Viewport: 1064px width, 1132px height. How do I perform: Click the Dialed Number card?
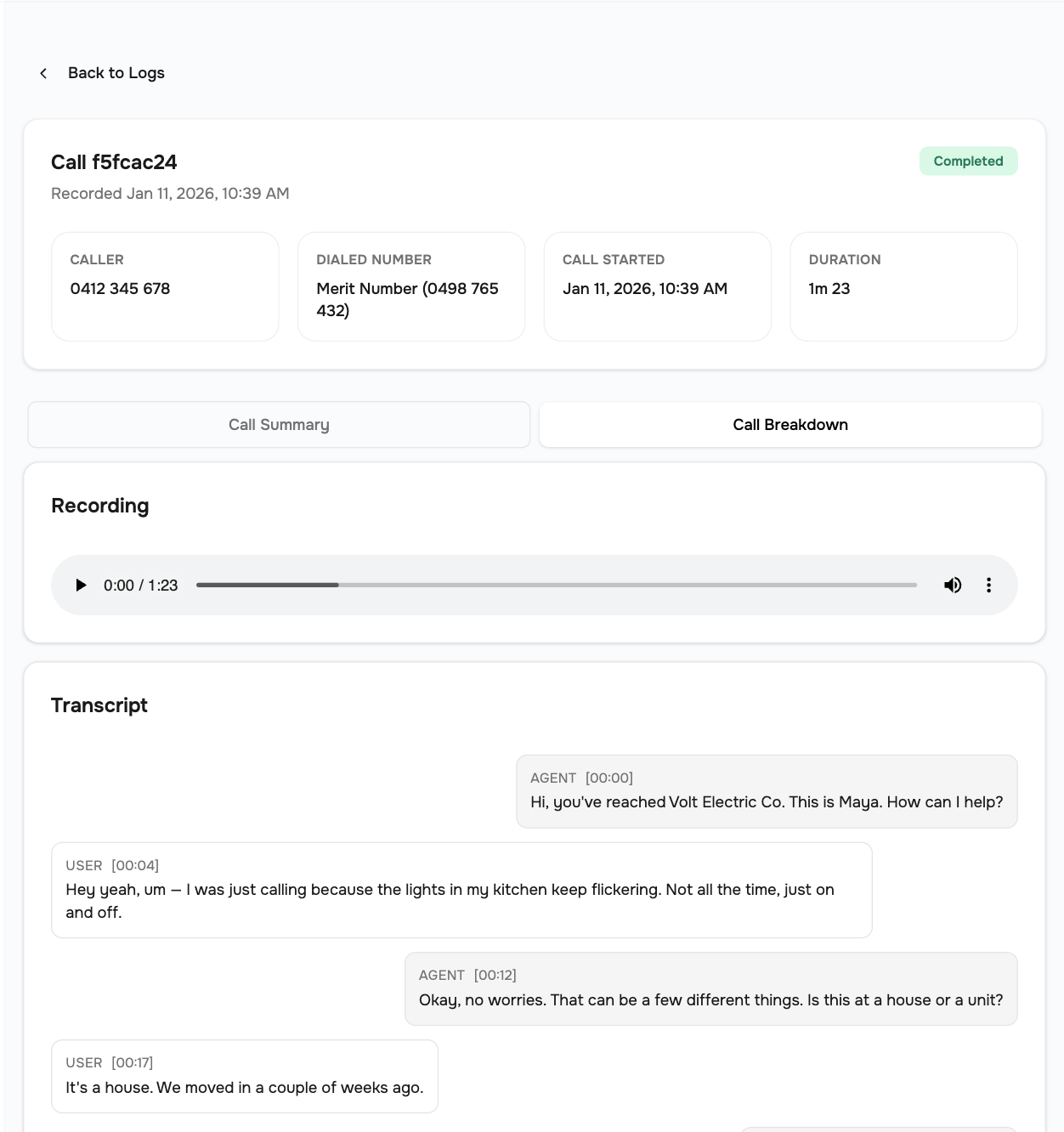click(410, 286)
